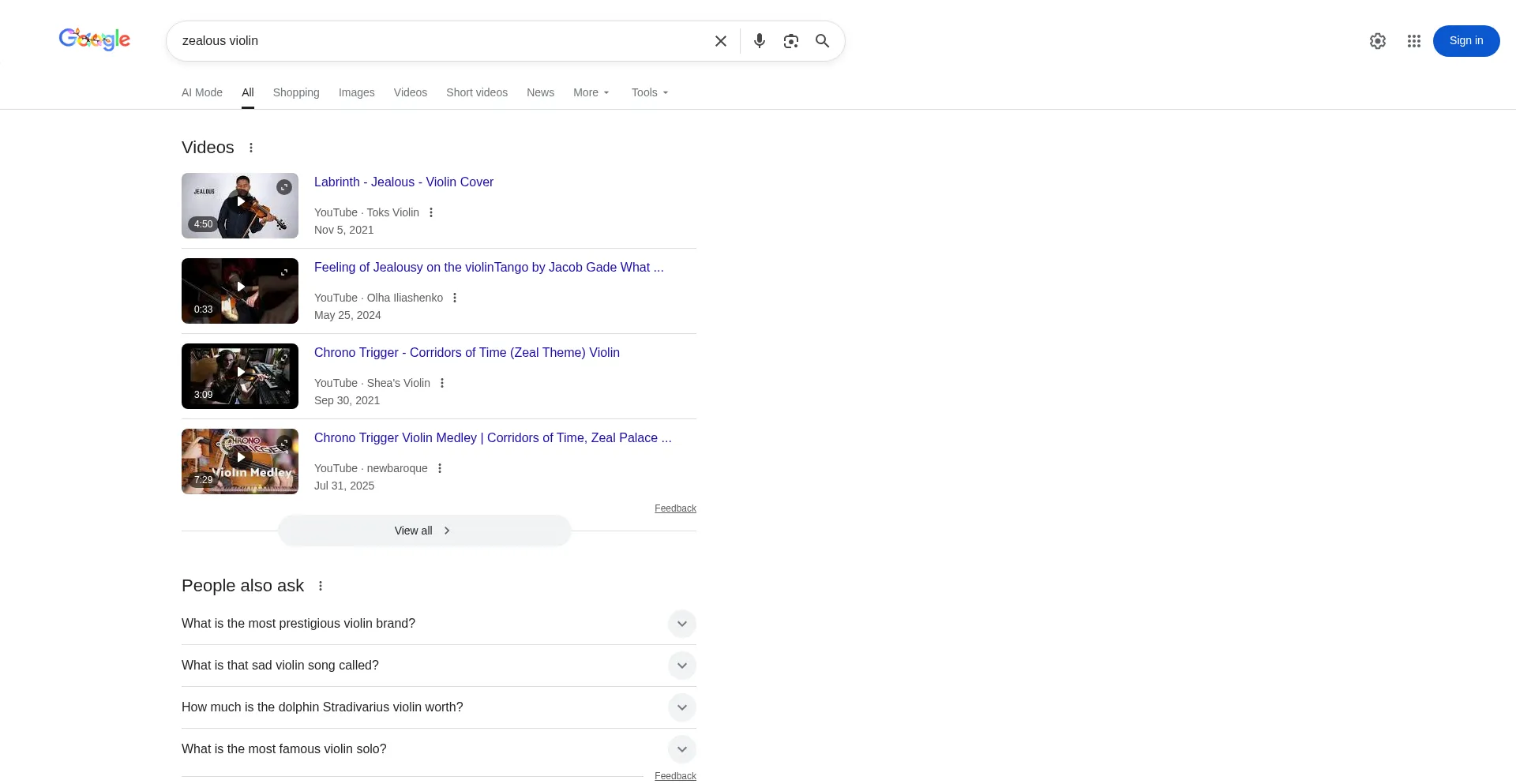Start voice search with microphone icon
This screenshot has width=1516, height=784.
pyautogui.click(x=759, y=41)
